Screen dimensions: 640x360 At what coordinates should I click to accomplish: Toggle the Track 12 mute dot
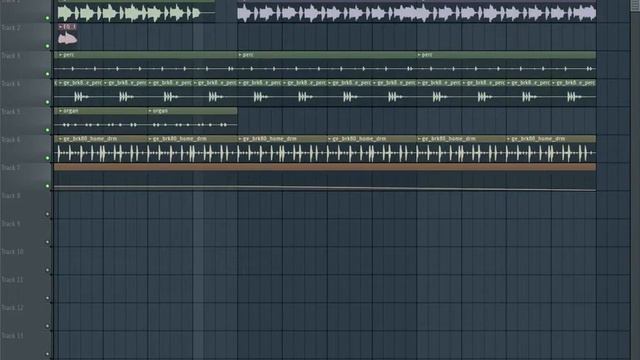(47, 326)
